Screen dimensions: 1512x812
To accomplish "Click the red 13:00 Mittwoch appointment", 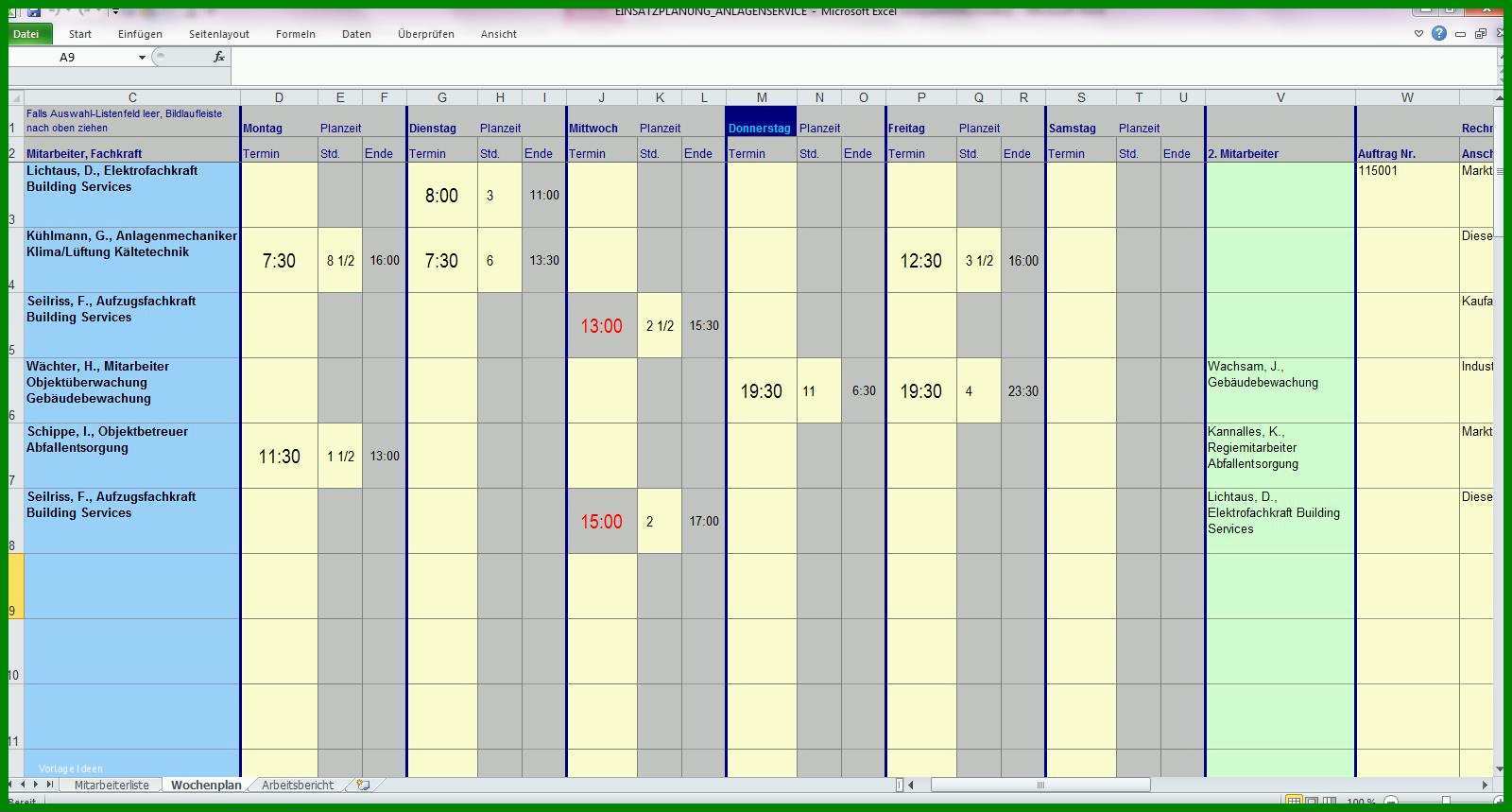I will click(x=601, y=325).
